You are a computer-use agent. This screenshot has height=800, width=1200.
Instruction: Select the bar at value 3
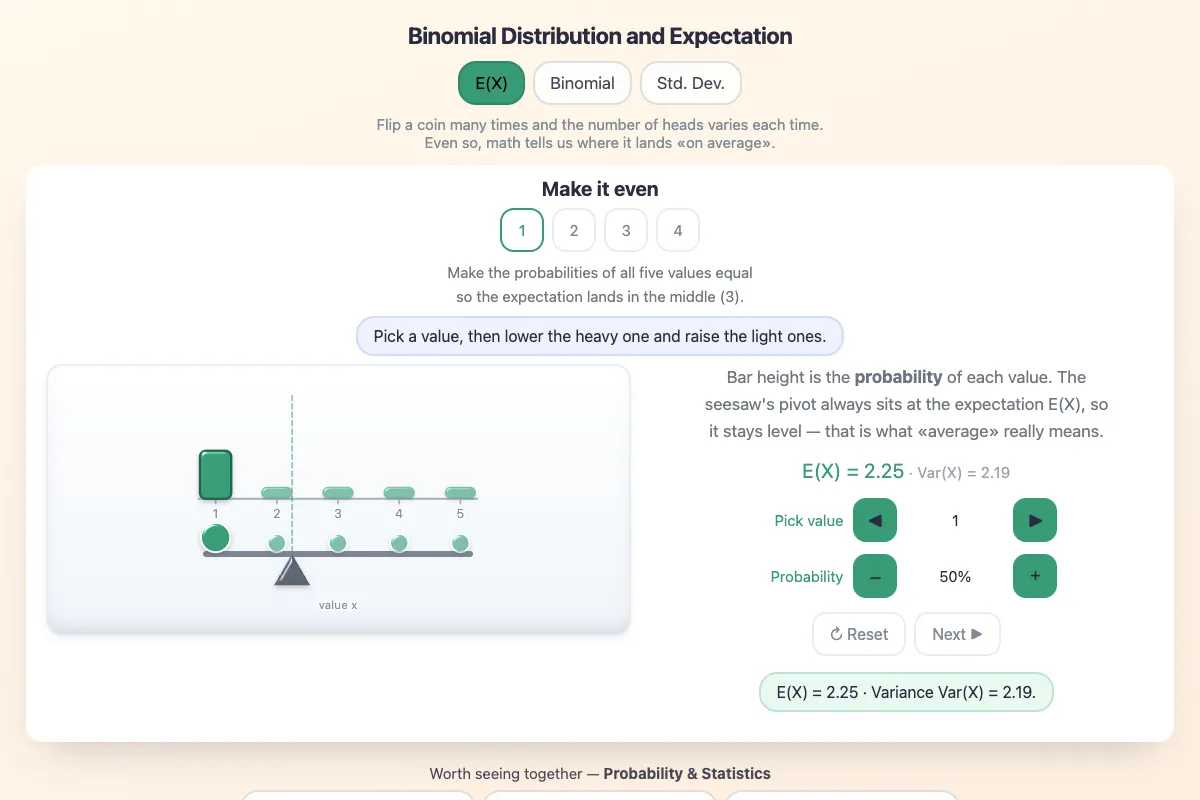pyautogui.click(x=338, y=492)
